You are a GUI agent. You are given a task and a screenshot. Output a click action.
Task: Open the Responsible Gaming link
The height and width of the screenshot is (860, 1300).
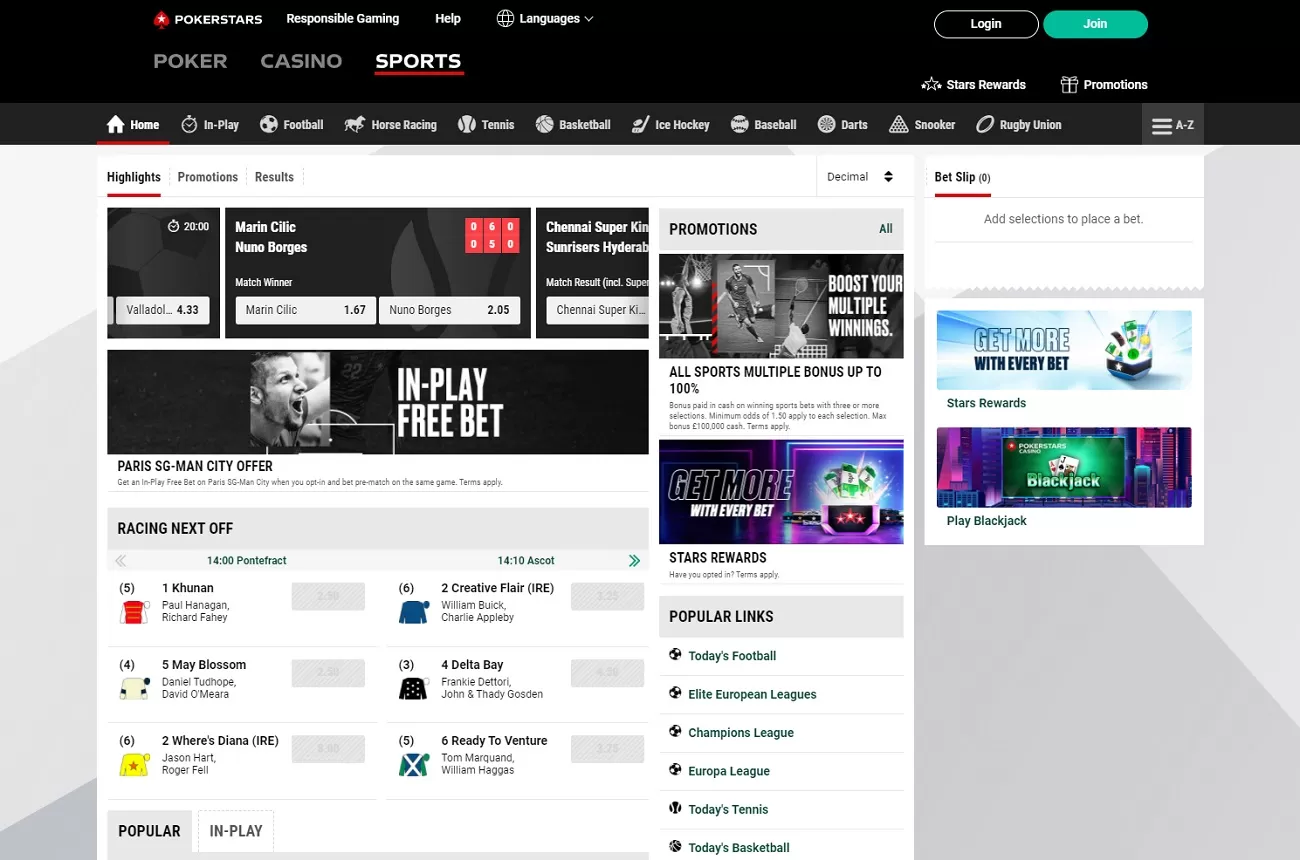(342, 18)
